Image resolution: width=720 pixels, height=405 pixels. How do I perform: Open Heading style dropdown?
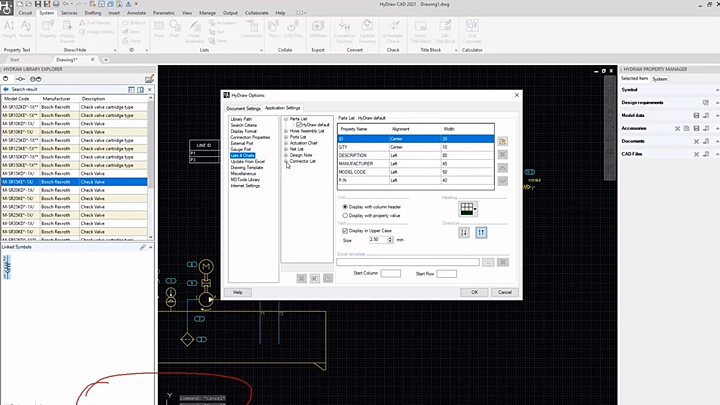[475, 209]
